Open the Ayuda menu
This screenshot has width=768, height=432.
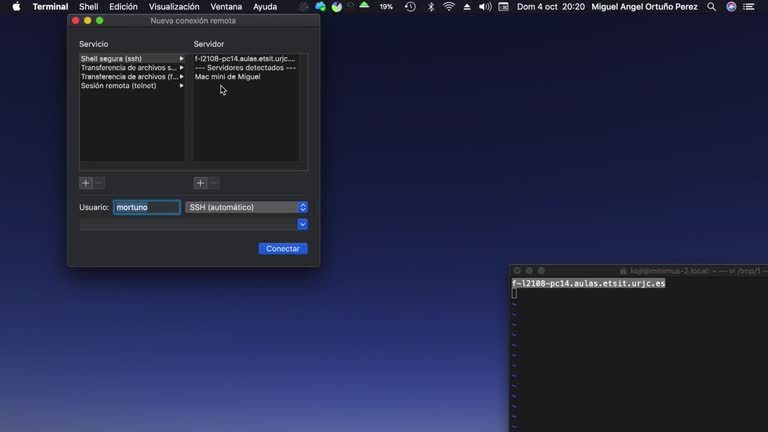click(265, 7)
